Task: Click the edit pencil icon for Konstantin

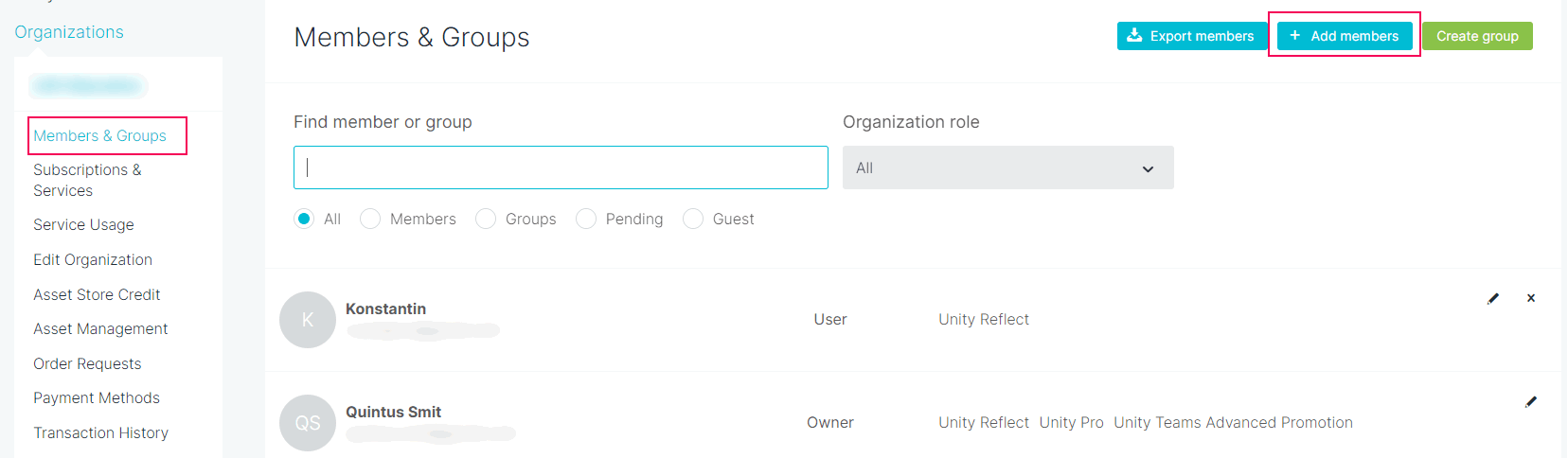Action: 1493,298
